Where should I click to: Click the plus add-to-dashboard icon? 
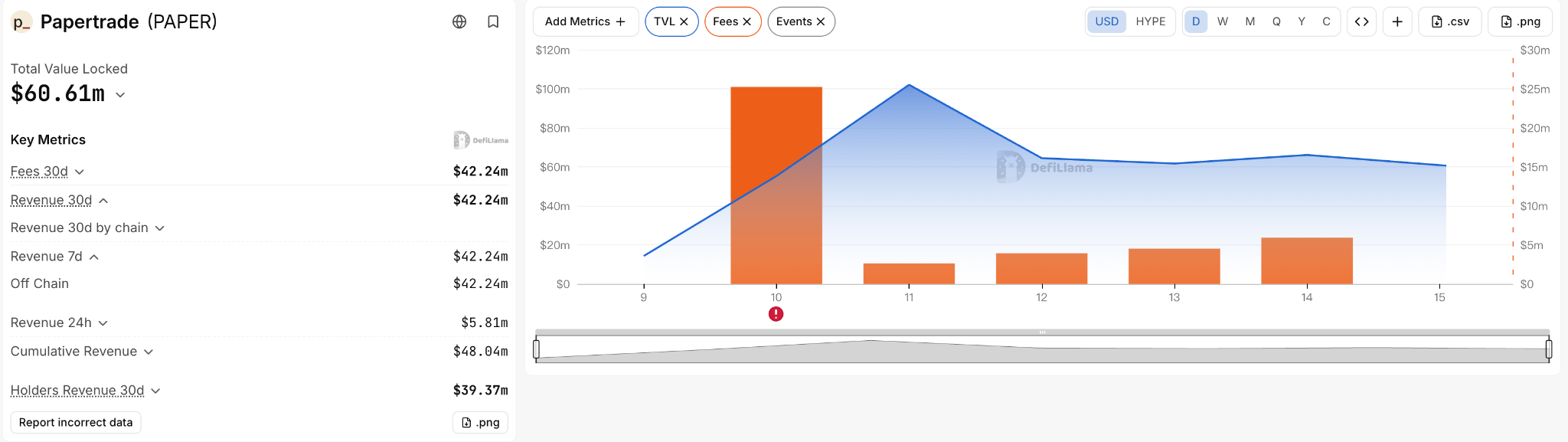1397,21
